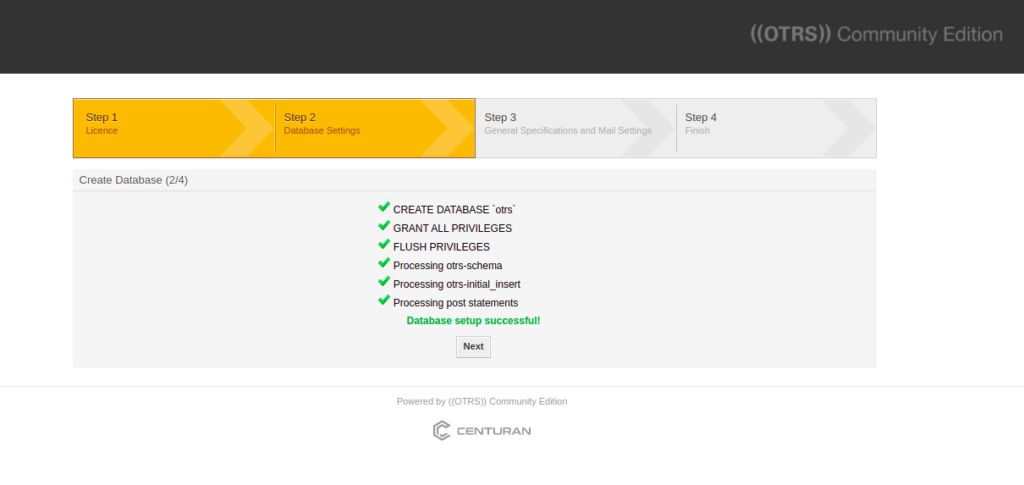Select the Step 4 Finish step
The width and height of the screenshot is (1024, 485).
pos(776,129)
